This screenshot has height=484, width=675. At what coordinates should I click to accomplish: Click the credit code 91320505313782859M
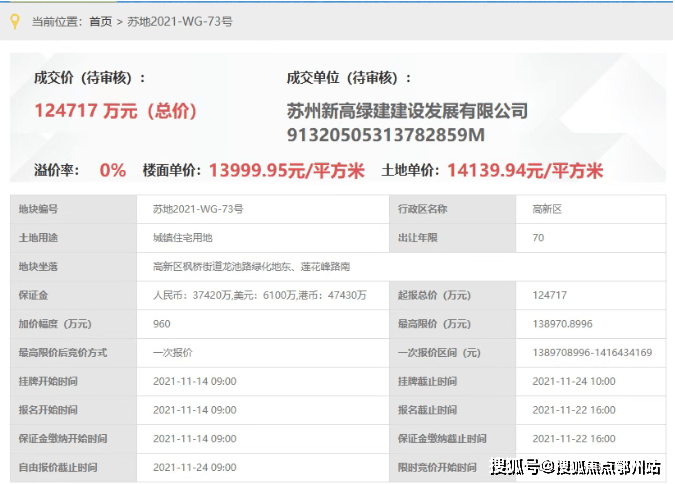pos(385,134)
